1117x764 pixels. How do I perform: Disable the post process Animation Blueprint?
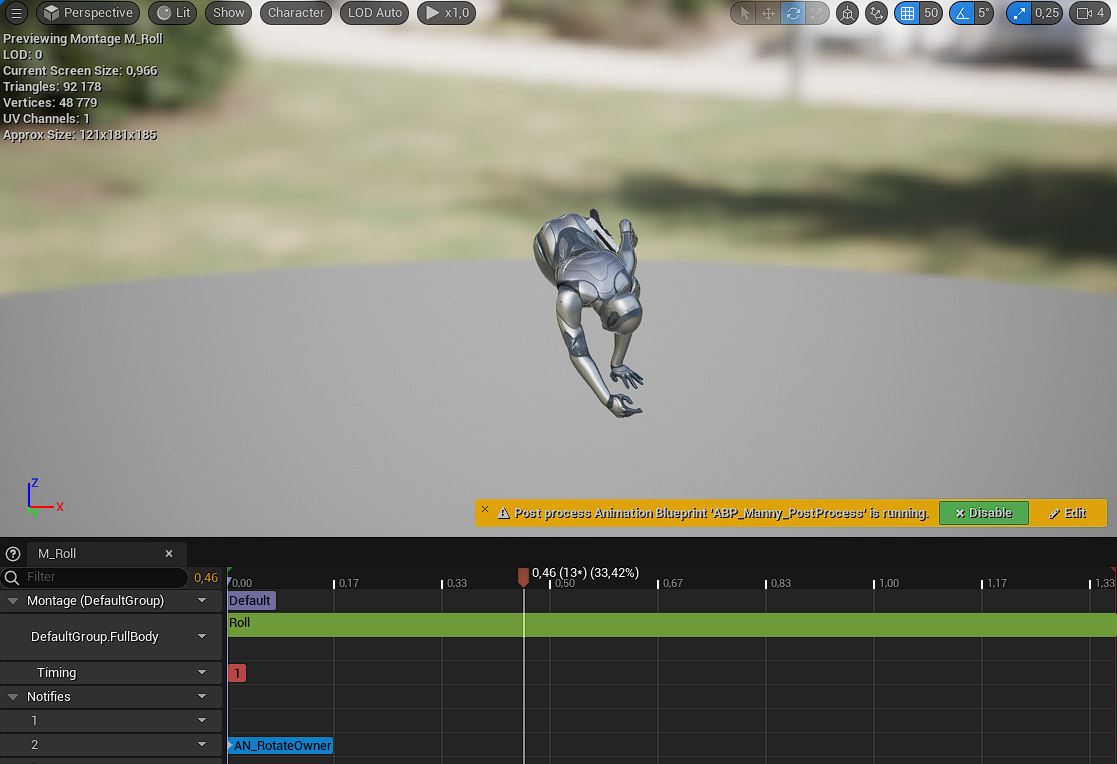pyautogui.click(x=983, y=513)
